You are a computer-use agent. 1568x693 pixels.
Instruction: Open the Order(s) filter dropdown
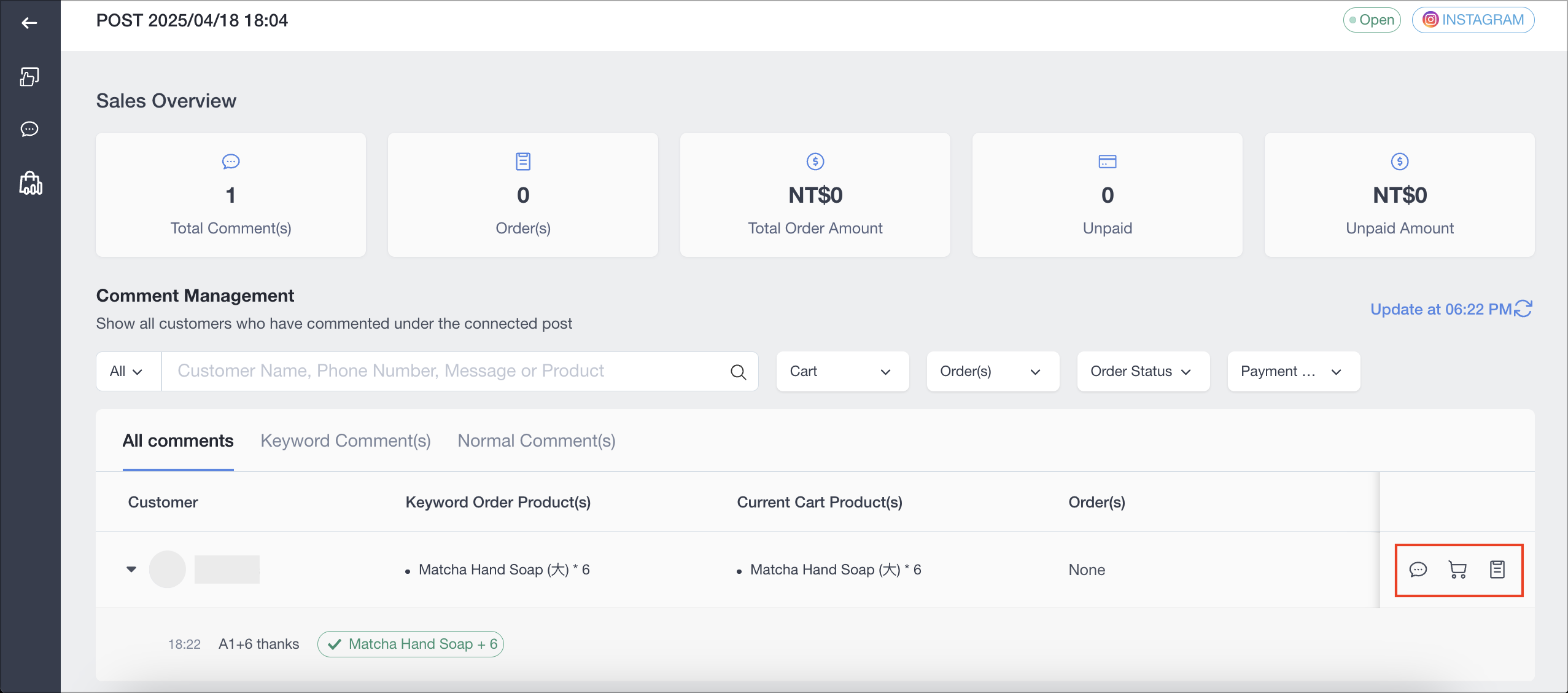(x=993, y=371)
